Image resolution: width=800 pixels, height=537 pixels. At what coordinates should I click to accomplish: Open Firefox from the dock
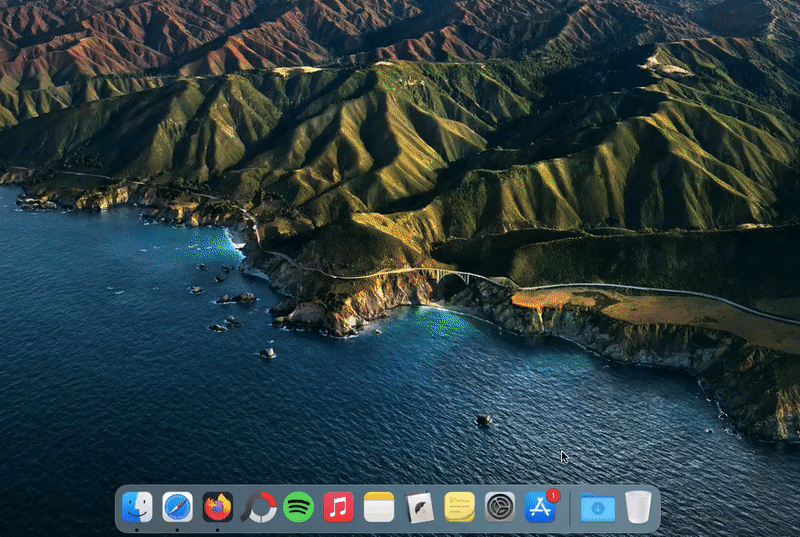coord(217,507)
